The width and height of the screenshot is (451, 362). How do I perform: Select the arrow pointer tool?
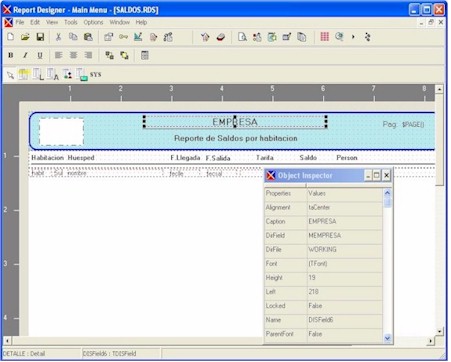(11, 75)
